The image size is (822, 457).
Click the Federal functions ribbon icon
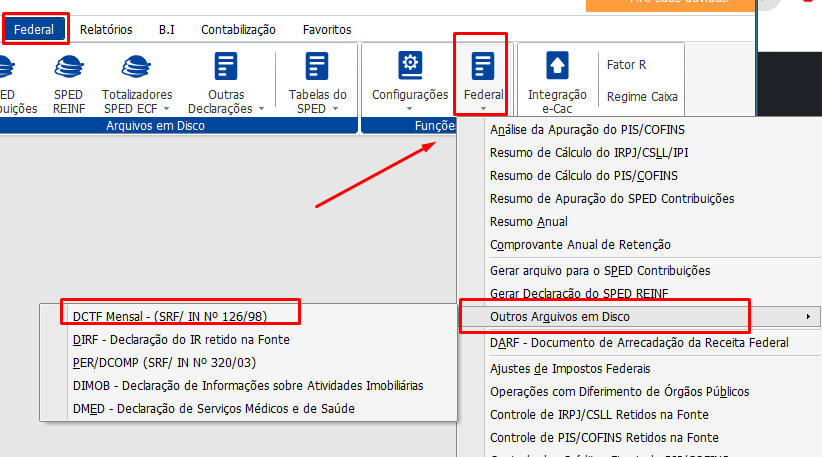point(483,66)
